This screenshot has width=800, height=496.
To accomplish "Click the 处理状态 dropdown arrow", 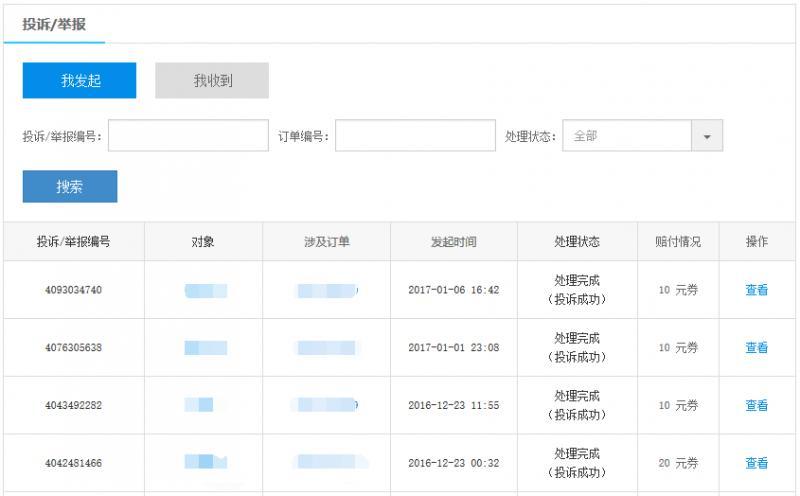I will (707, 136).
